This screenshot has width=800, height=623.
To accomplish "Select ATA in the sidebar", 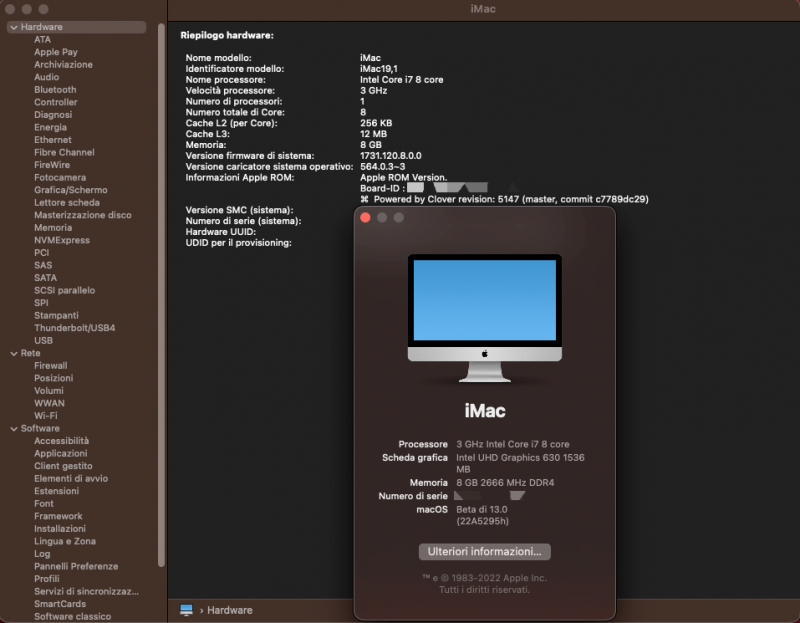I will click(x=42, y=39).
